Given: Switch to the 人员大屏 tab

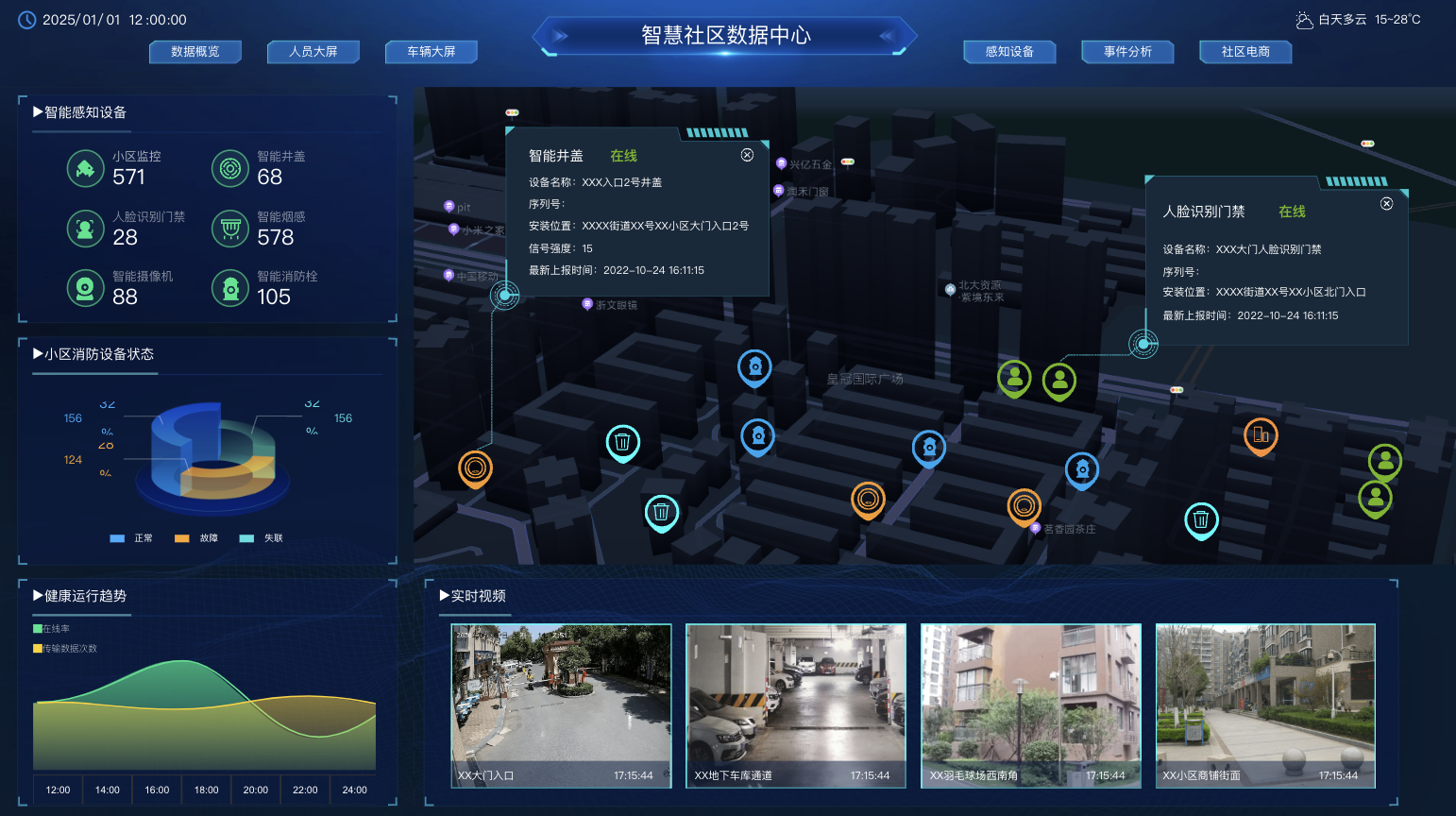Looking at the screenshot, I should pos(313,52).
